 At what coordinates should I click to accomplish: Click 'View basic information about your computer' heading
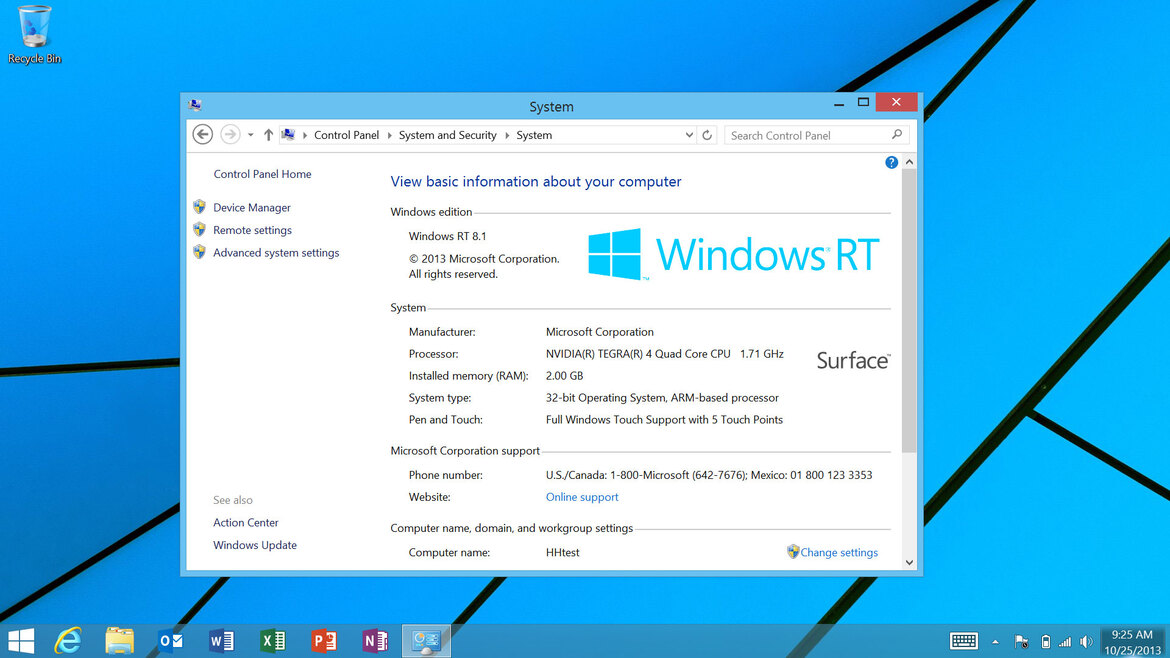(536, 181)
